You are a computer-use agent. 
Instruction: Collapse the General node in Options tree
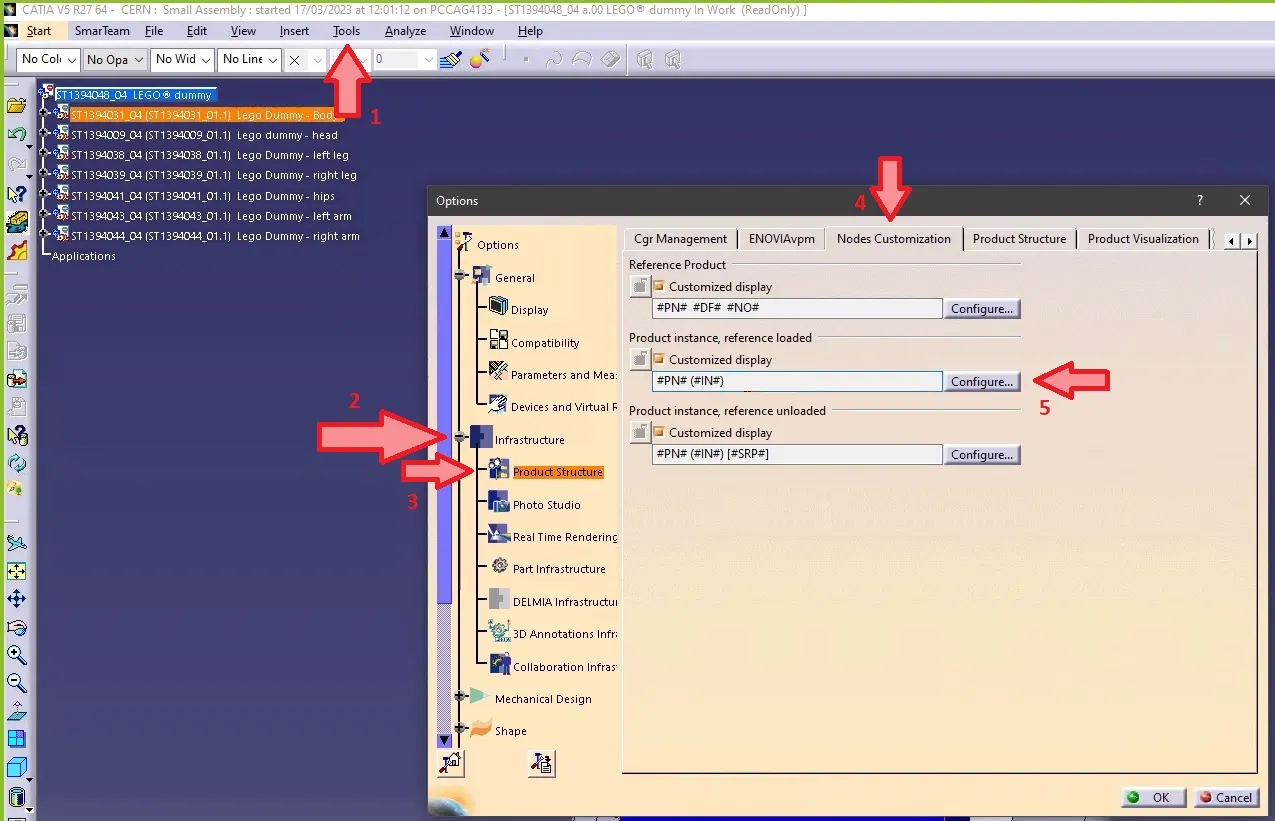[x=462, y=276]
